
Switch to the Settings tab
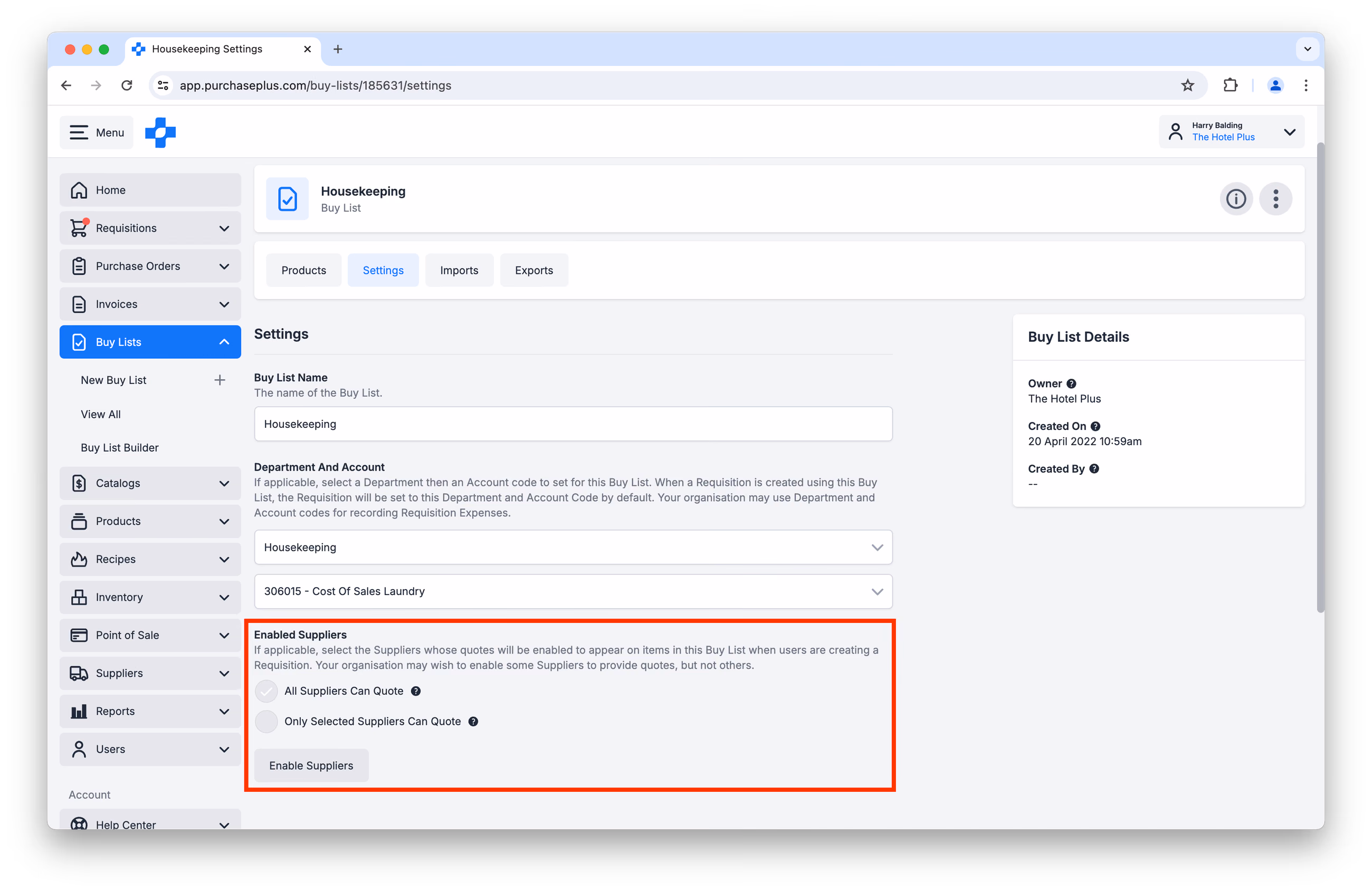coord(383,270)
